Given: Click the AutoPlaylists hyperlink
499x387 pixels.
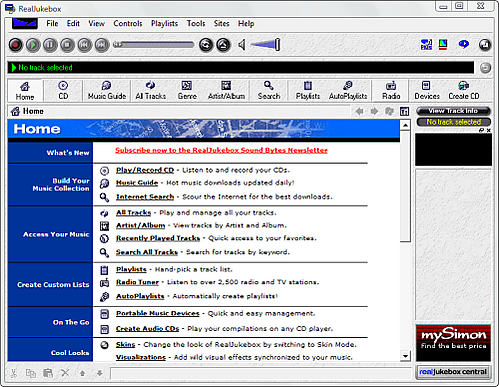Looking at the screenshot, I should [140, 296].
